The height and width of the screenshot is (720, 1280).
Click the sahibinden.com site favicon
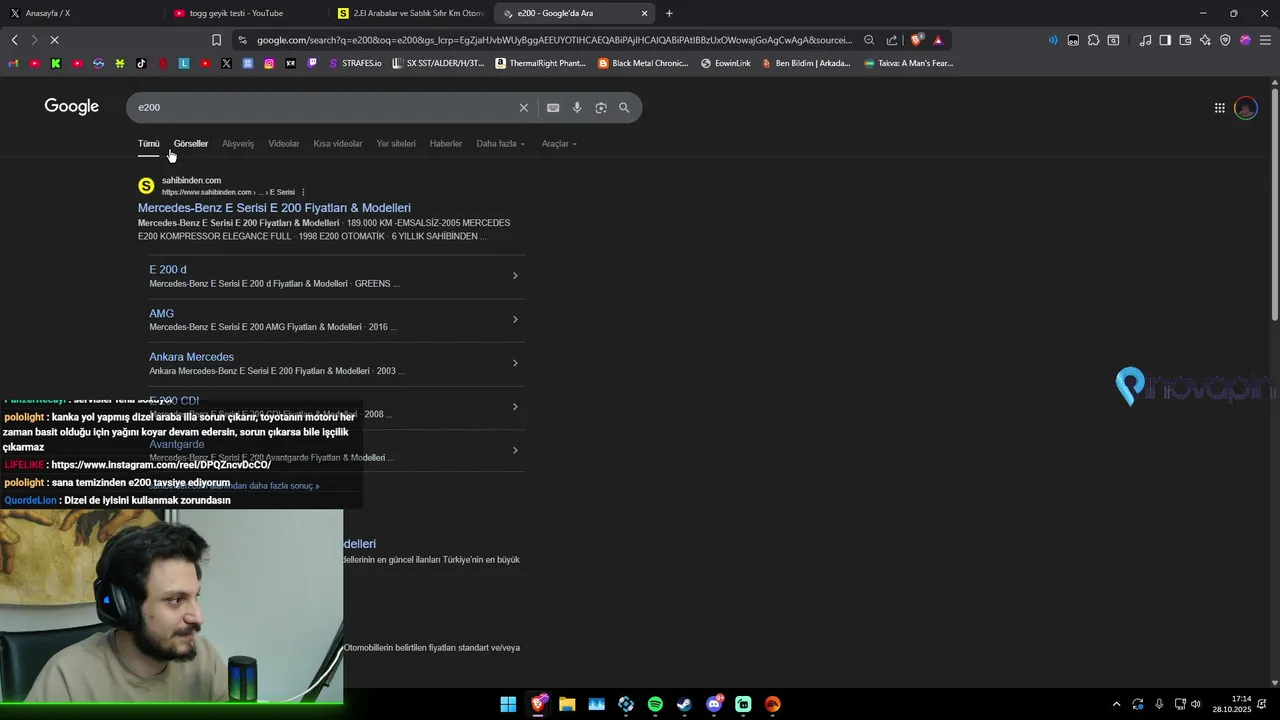coord(146,186)
